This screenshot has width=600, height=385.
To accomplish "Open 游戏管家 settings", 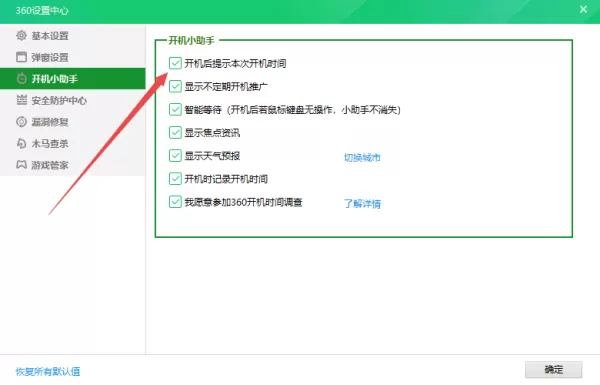I will [73, 165].
